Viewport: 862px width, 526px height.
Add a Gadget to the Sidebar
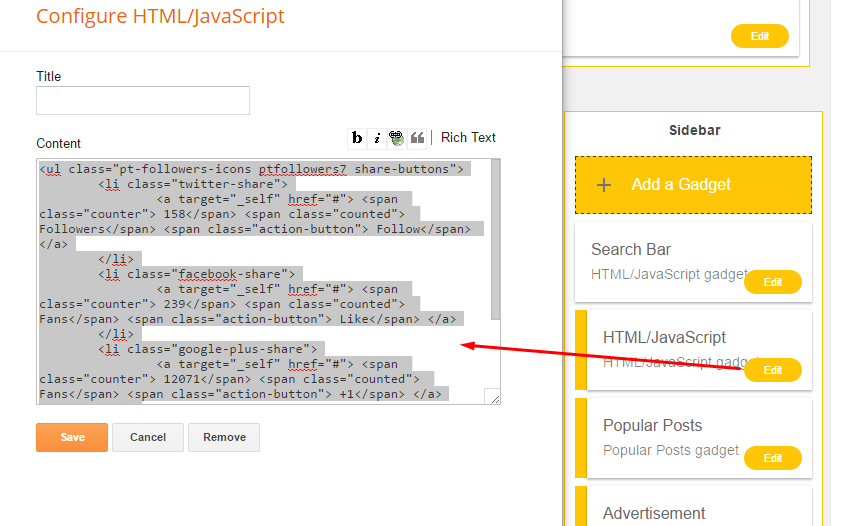(x=693, y=185)
